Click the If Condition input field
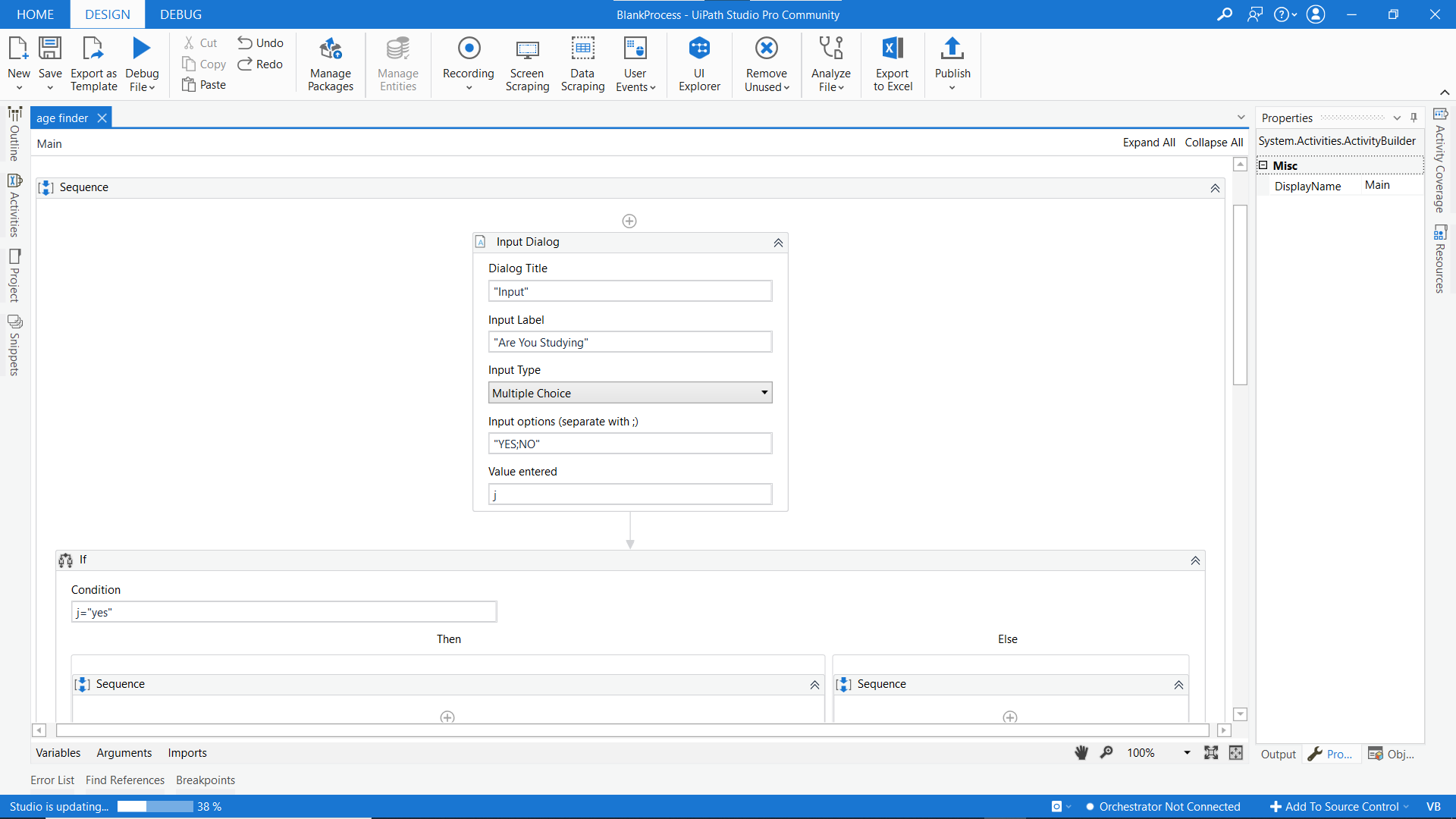Image resolution: width=1456 pixels, height=819 pixels. [x=284, y=612]
